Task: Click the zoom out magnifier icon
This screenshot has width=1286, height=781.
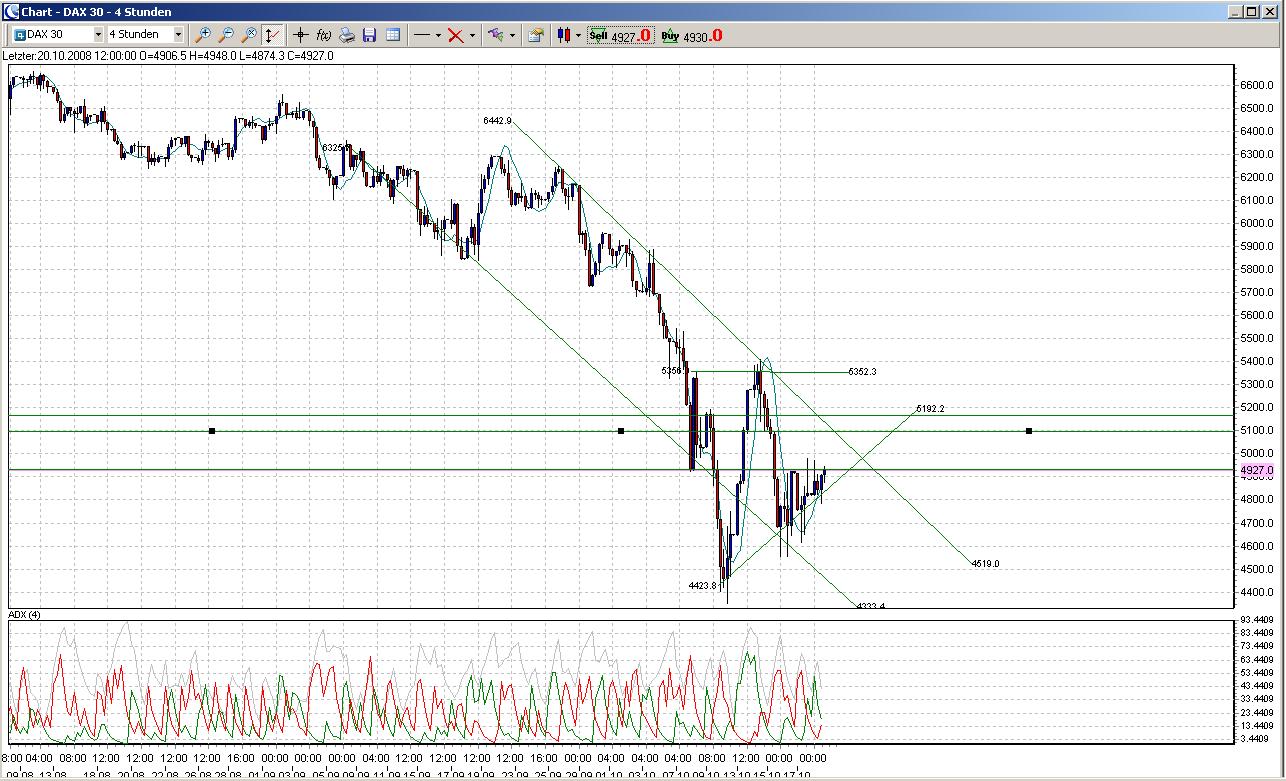Action: tap(227, 35)
